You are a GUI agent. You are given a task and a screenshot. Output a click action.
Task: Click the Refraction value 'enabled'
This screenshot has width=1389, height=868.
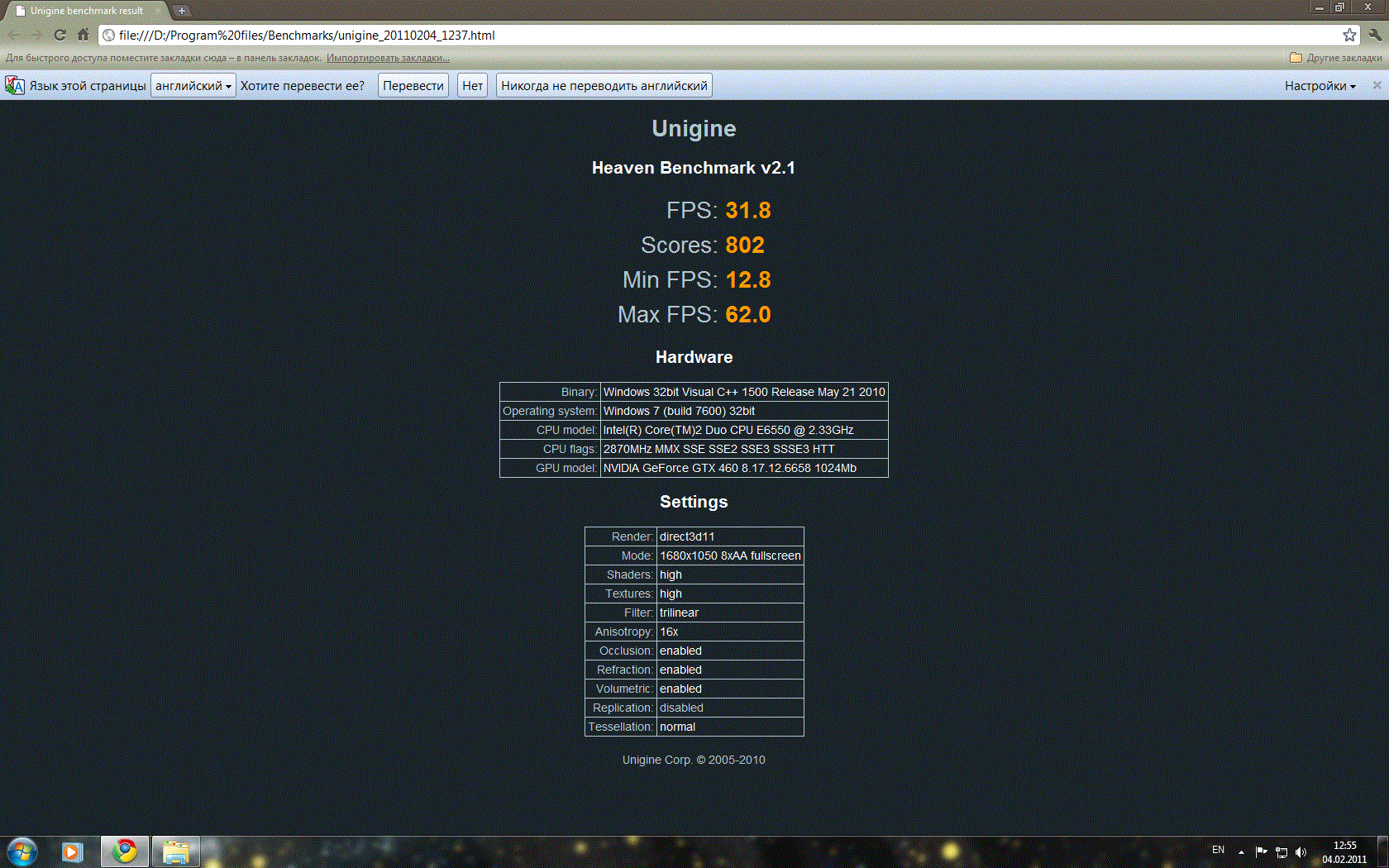pos(730,670)
